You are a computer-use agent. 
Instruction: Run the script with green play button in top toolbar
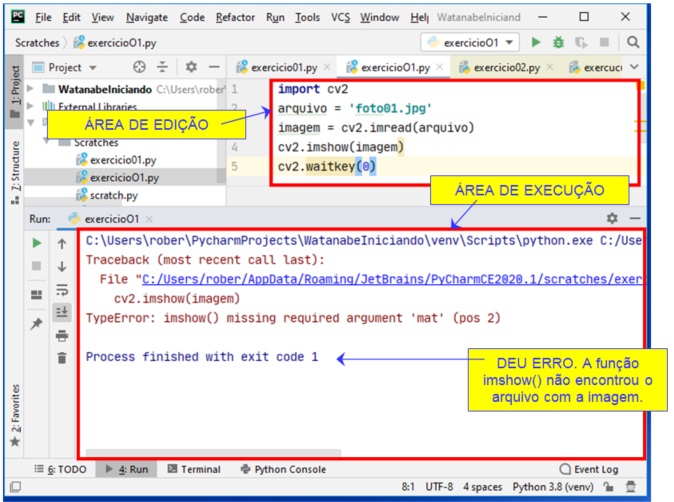pyautogui.click(x=536, y=43)
